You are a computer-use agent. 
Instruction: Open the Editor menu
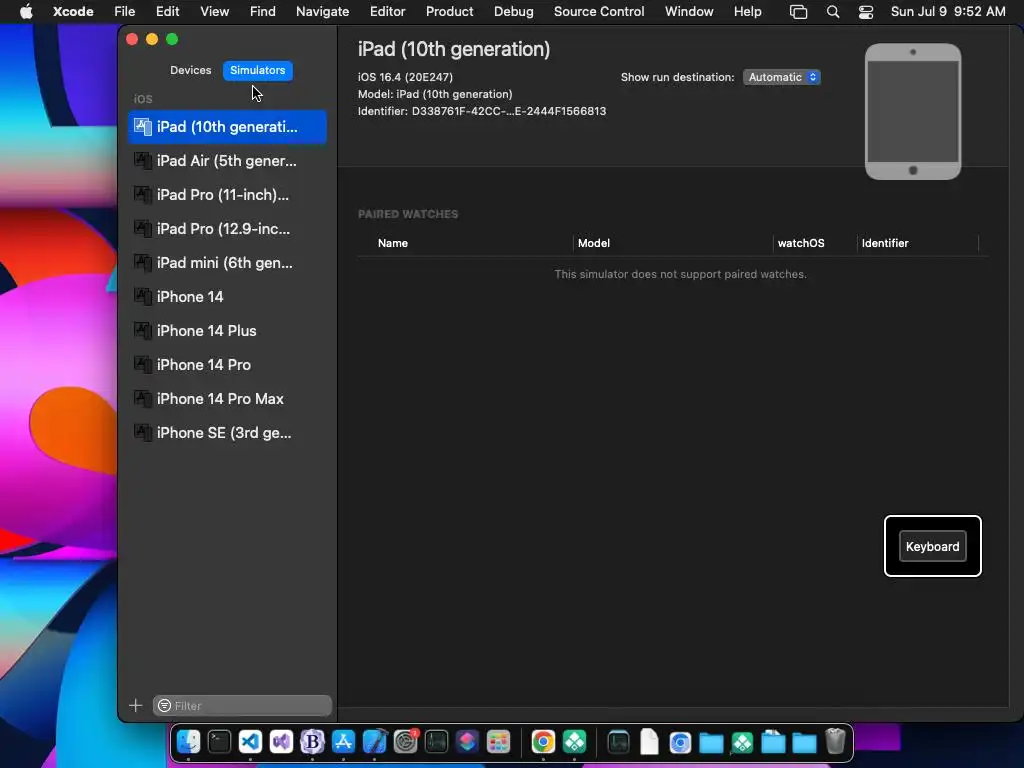387,12
